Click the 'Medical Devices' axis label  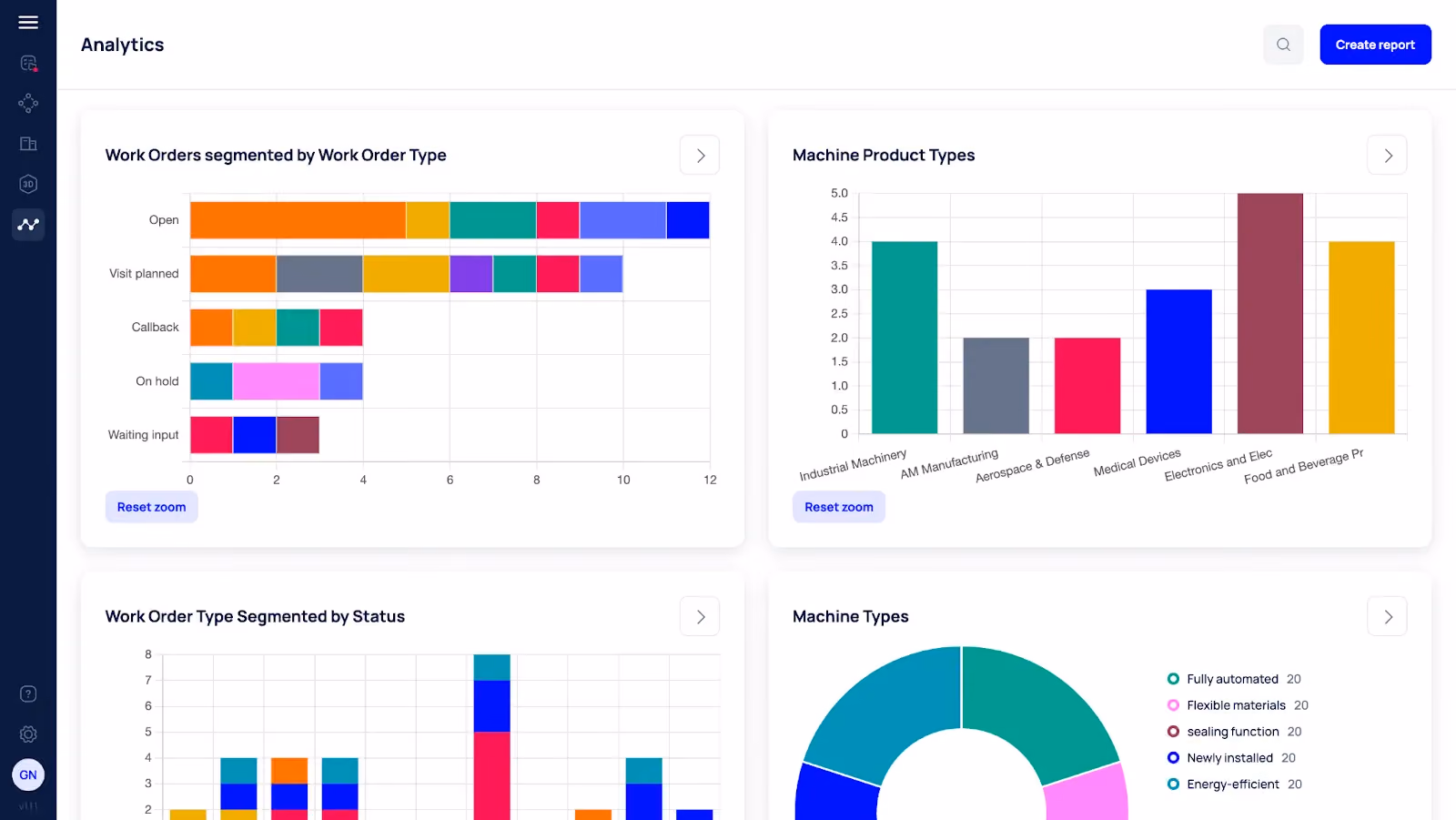(1137, 462)
